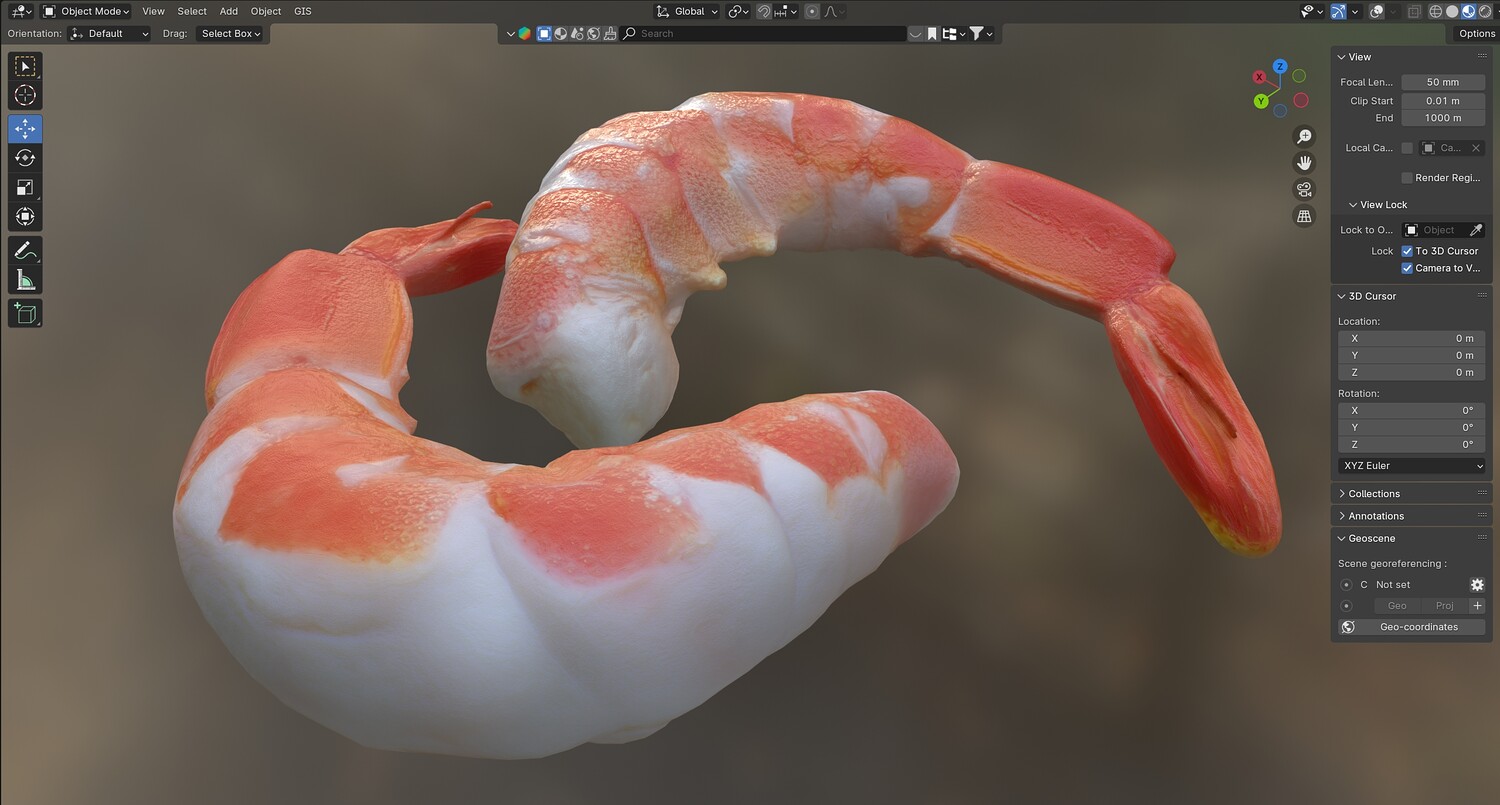Open the Object menu
Image resolution: width=1500 pixels, height=805 pixels.
(x=266, y=11)
